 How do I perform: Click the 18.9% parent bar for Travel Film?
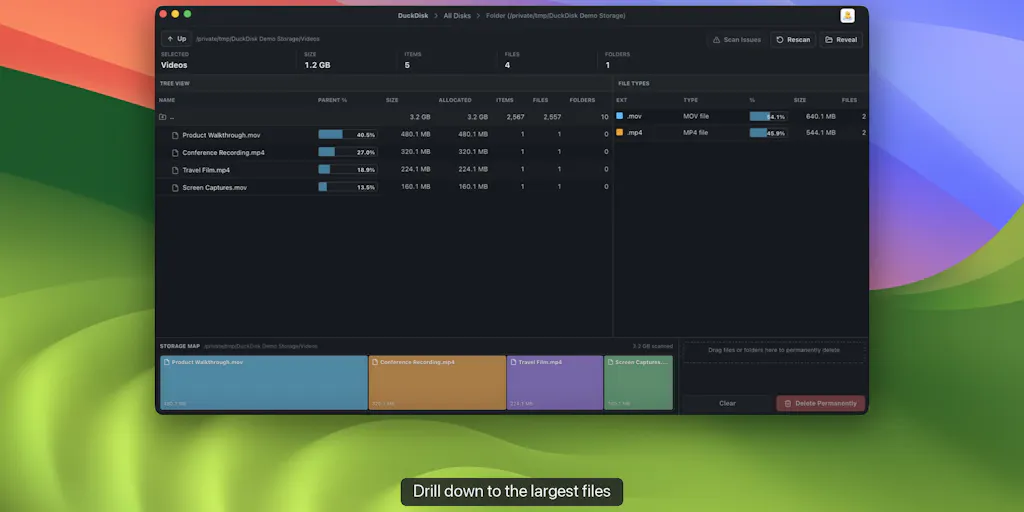point(347,170)
